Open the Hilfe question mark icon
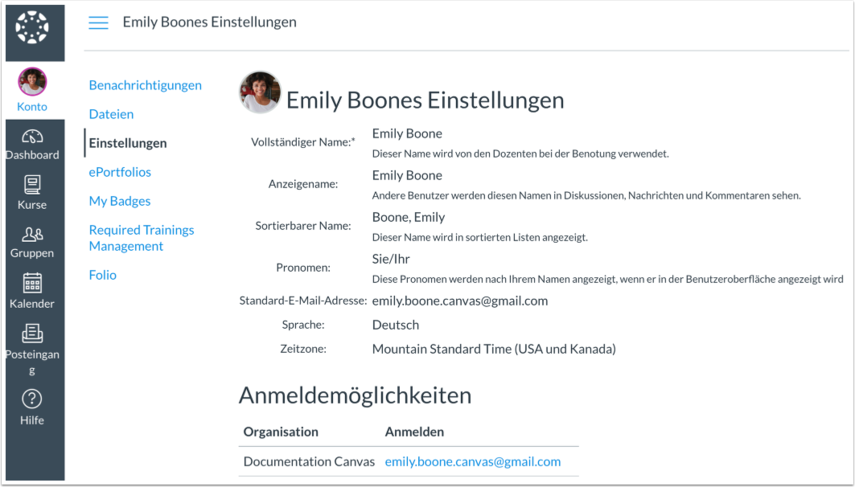 [32, 399]
